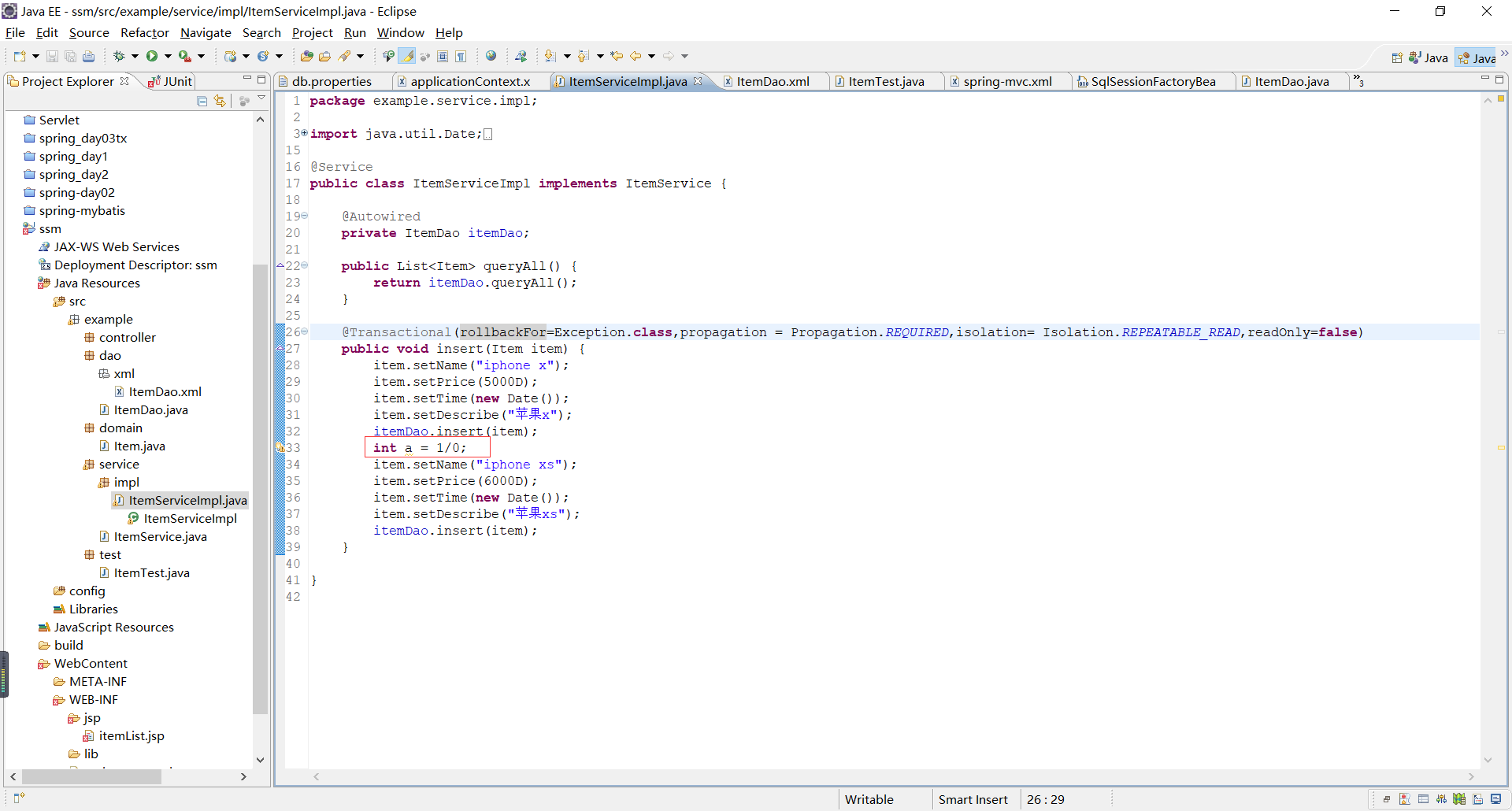Image resolution: width=1512 pixels, height=811 pixels.
Task: Open the Debug dropdown arrow
Action: coord(135,56)
